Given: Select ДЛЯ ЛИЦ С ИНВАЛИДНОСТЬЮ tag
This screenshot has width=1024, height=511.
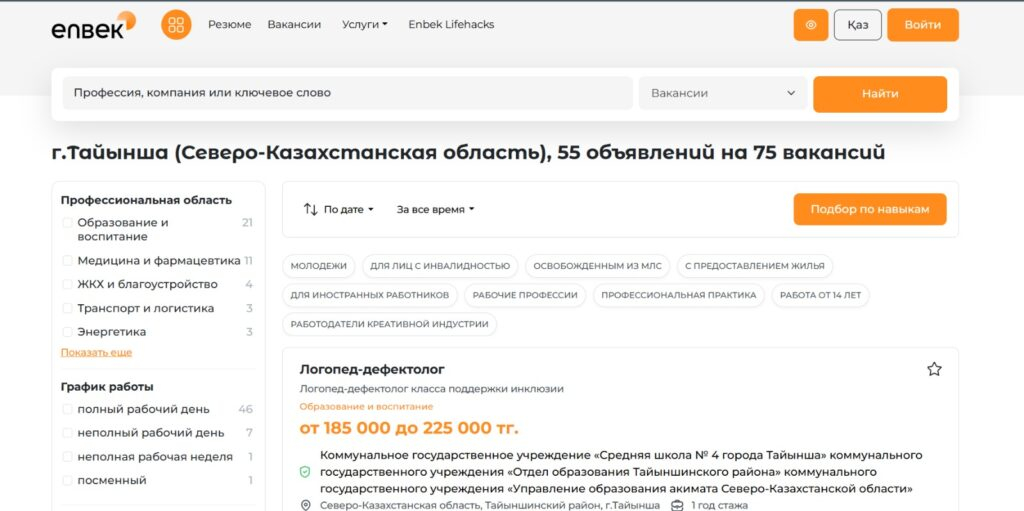Looking at the screenshot, I should [440, 266].
